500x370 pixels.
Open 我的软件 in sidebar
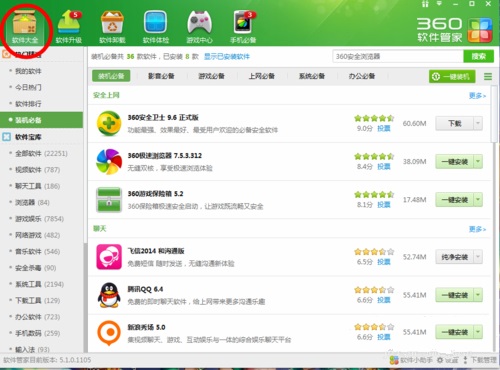28,71
